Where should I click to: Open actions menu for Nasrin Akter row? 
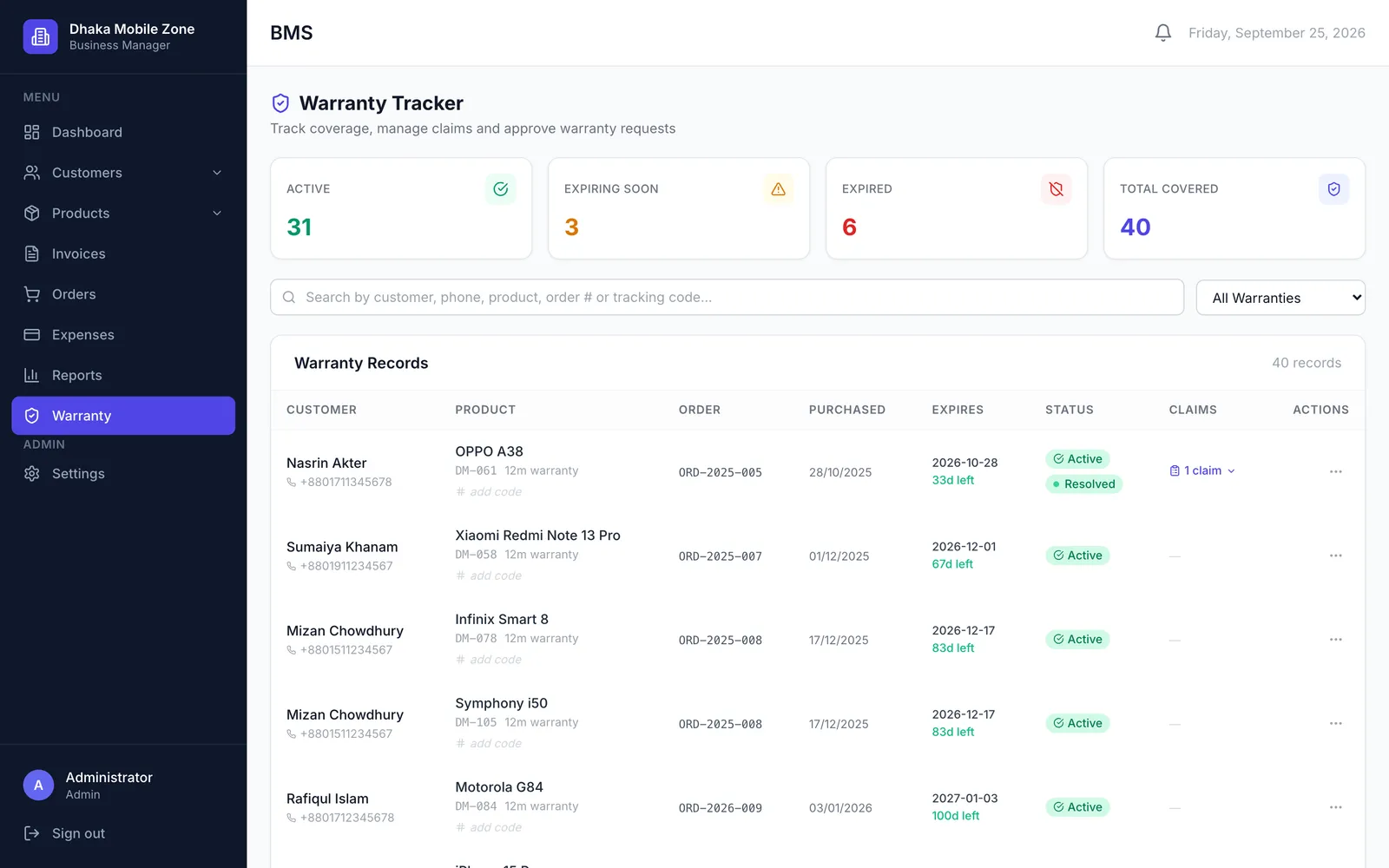pos(1335,471)
